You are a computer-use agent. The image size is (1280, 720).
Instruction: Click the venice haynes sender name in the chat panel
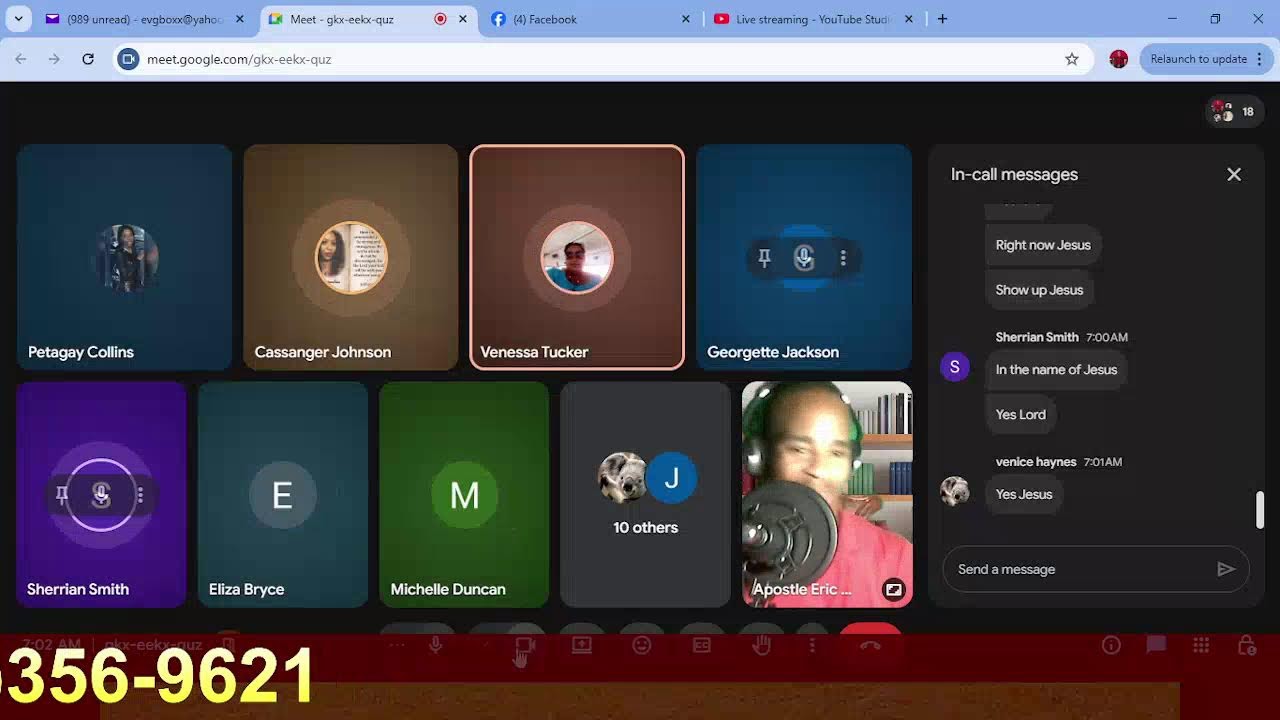click(1036, 462)
